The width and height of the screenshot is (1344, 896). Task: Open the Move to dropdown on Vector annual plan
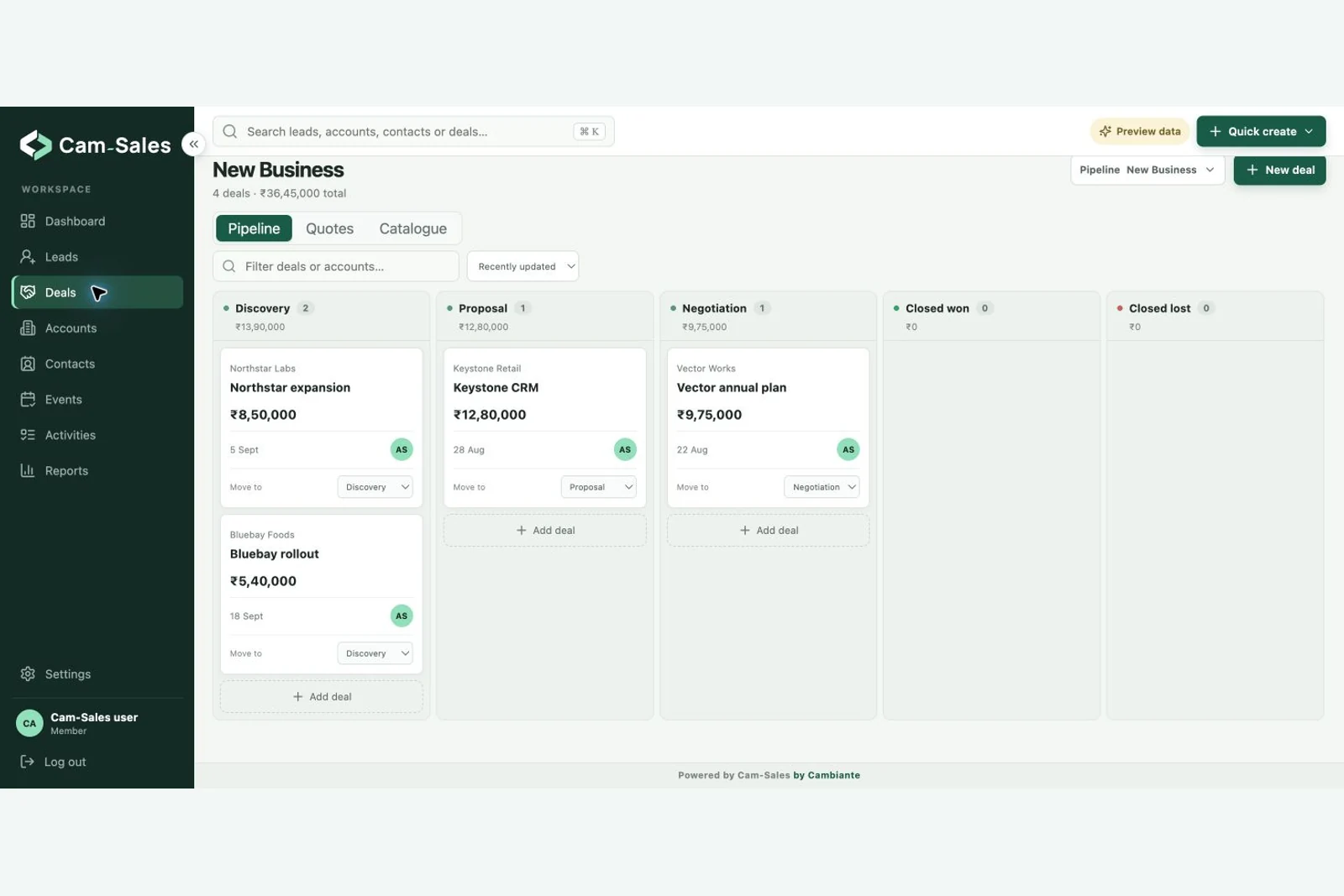822,487
